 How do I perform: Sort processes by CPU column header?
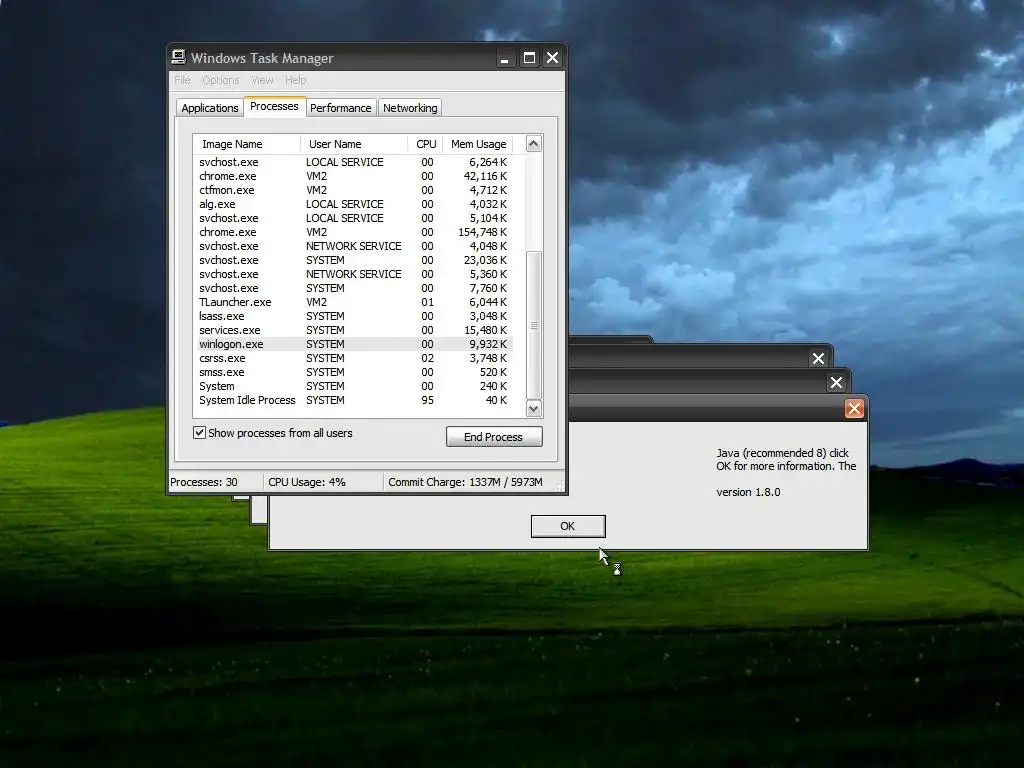425,144
